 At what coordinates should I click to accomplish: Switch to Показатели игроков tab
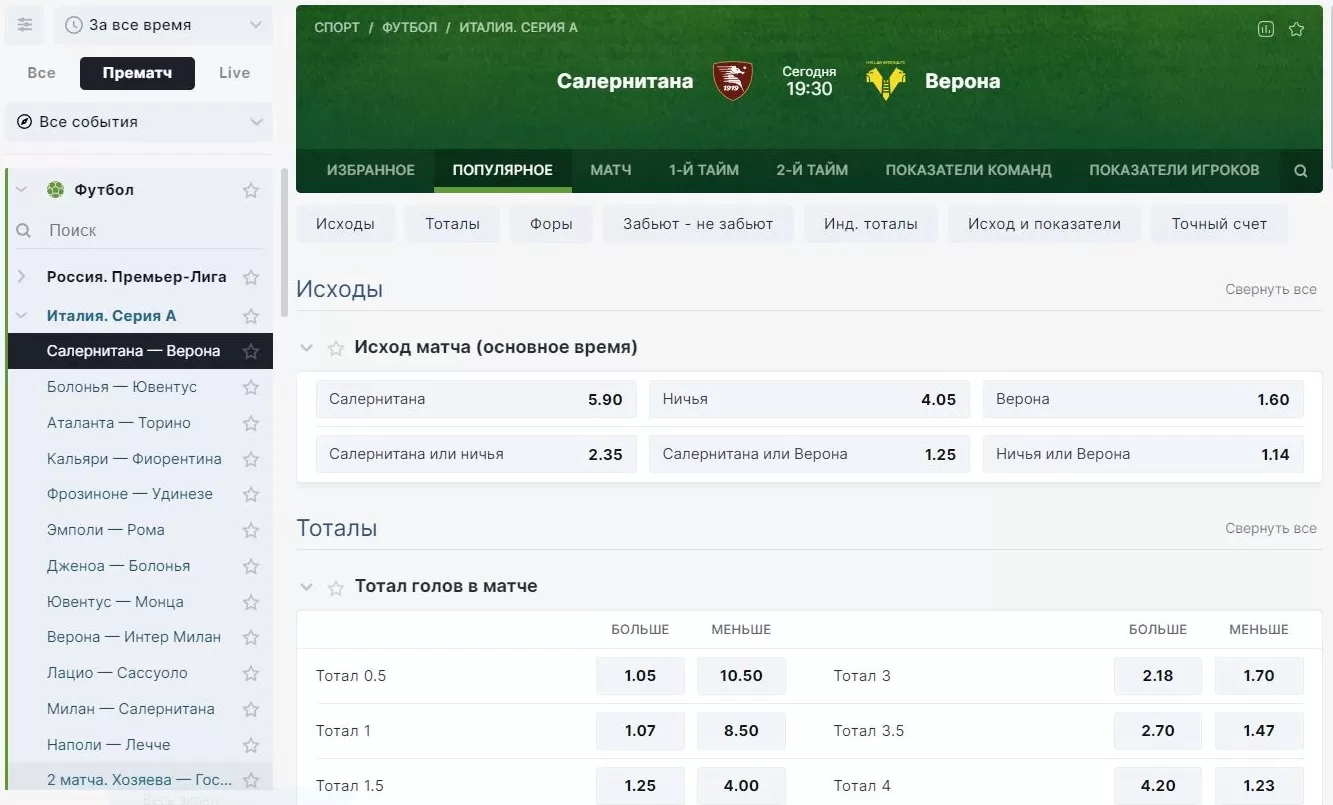[1174, 170]
